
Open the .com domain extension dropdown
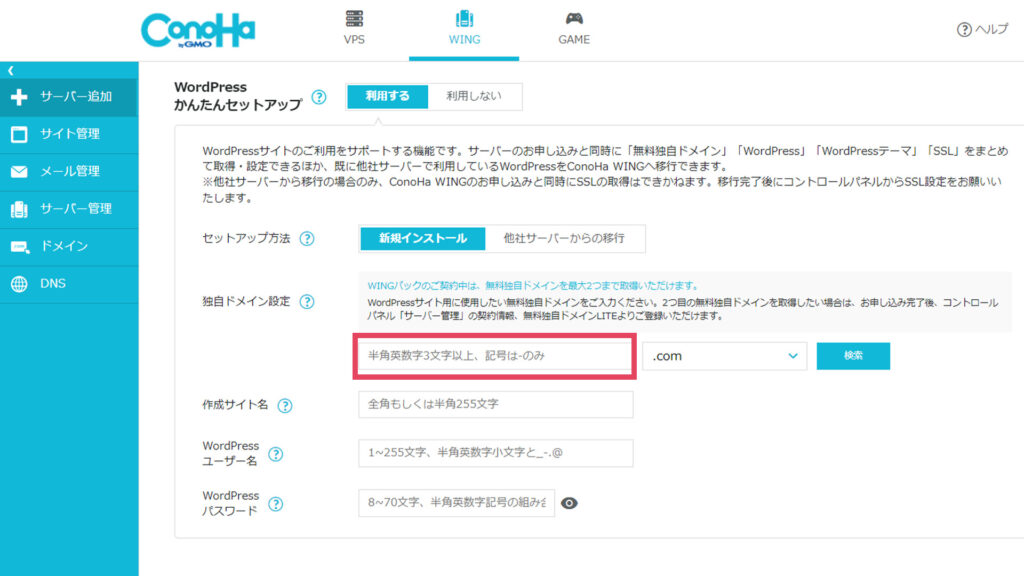click(x=725, y=356)
